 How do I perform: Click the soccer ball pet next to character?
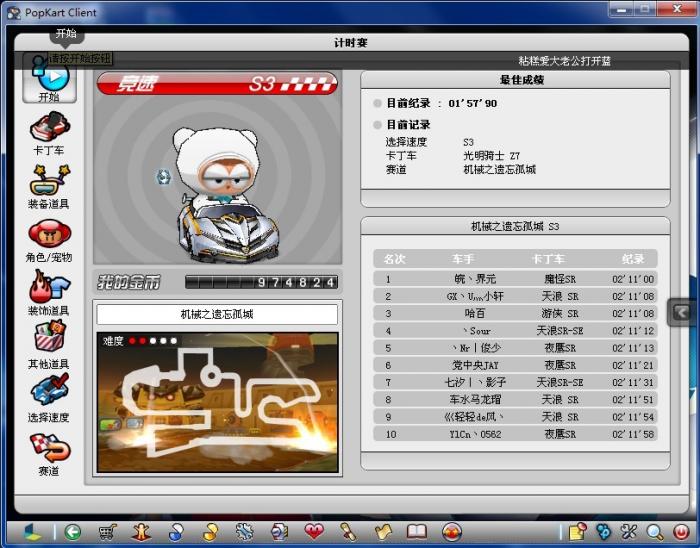coord(163,177)
